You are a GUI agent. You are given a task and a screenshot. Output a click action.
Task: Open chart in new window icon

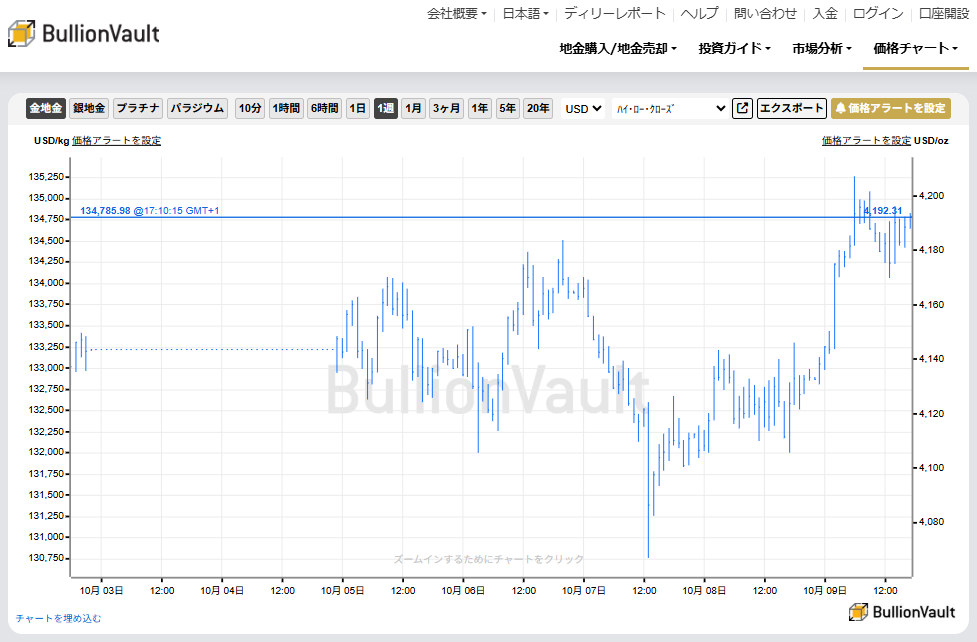[x=742, y=108]
